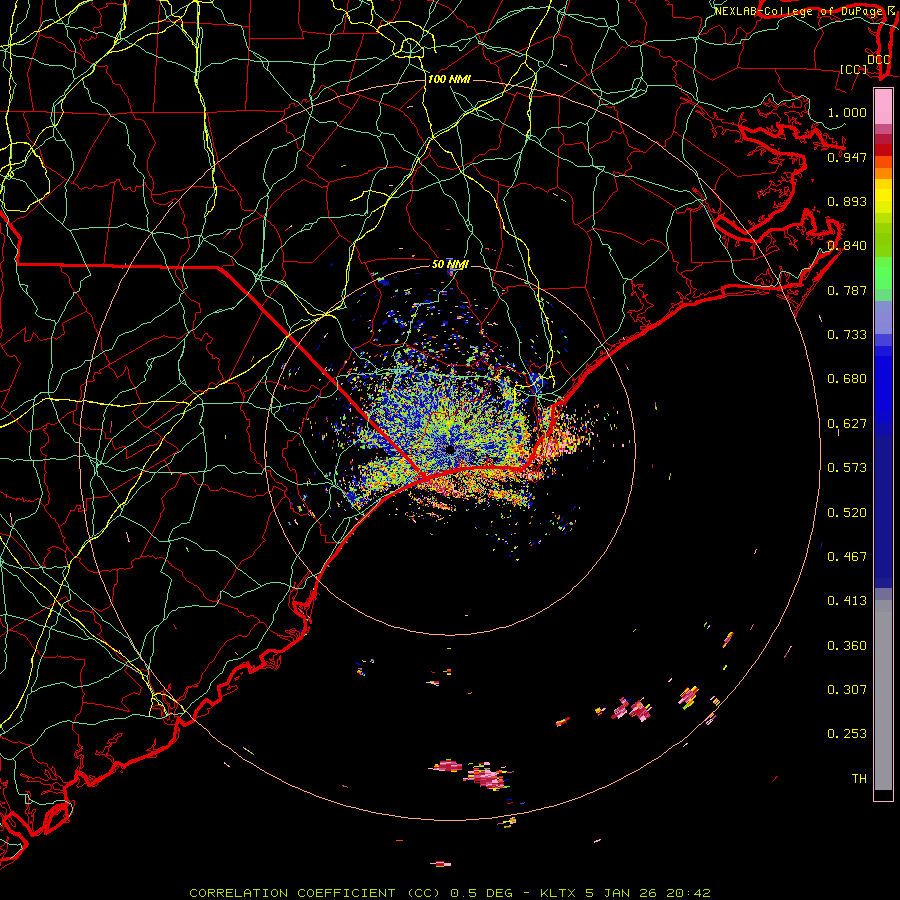
Task: Click the 0.733 scale value
Action: coord(847,335)
